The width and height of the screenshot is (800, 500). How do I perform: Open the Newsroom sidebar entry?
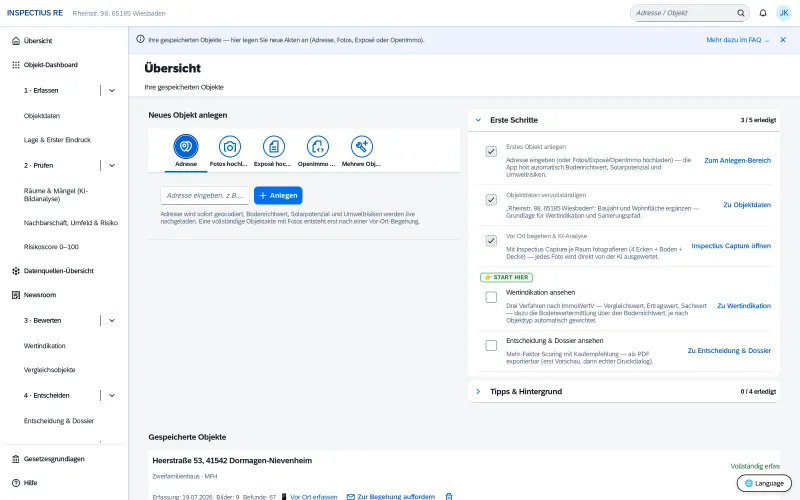coord(40,295)
